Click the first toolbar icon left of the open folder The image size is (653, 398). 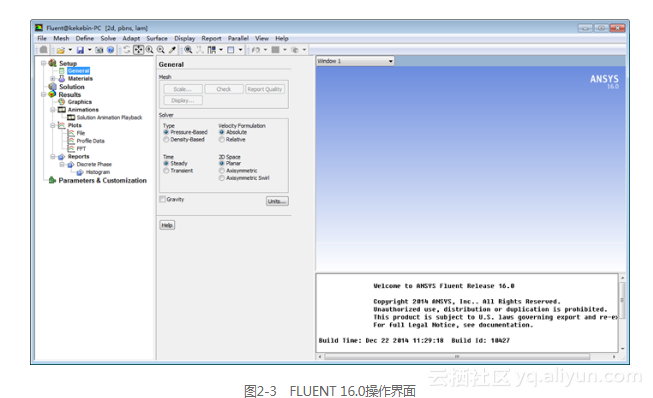[44, 50]
